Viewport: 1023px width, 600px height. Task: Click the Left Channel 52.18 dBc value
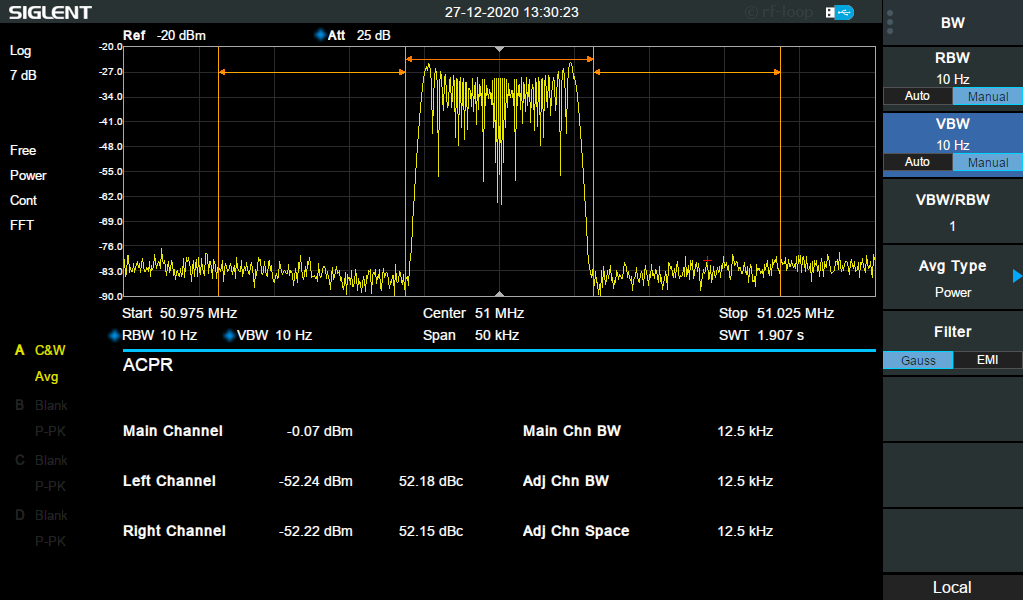[431, 481]
